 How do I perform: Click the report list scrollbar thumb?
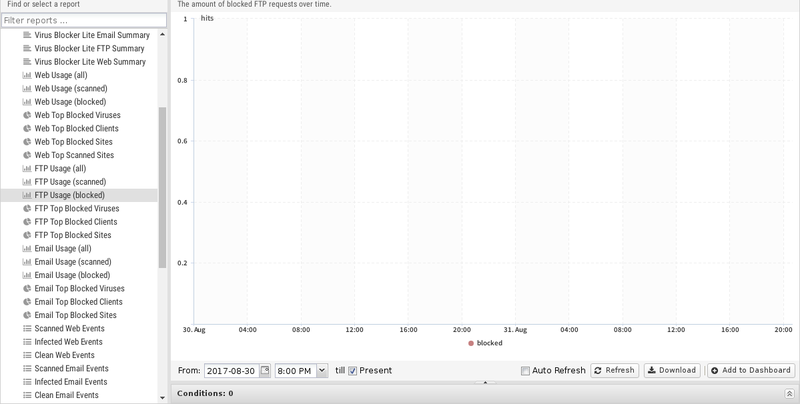(x=162, y=187)
